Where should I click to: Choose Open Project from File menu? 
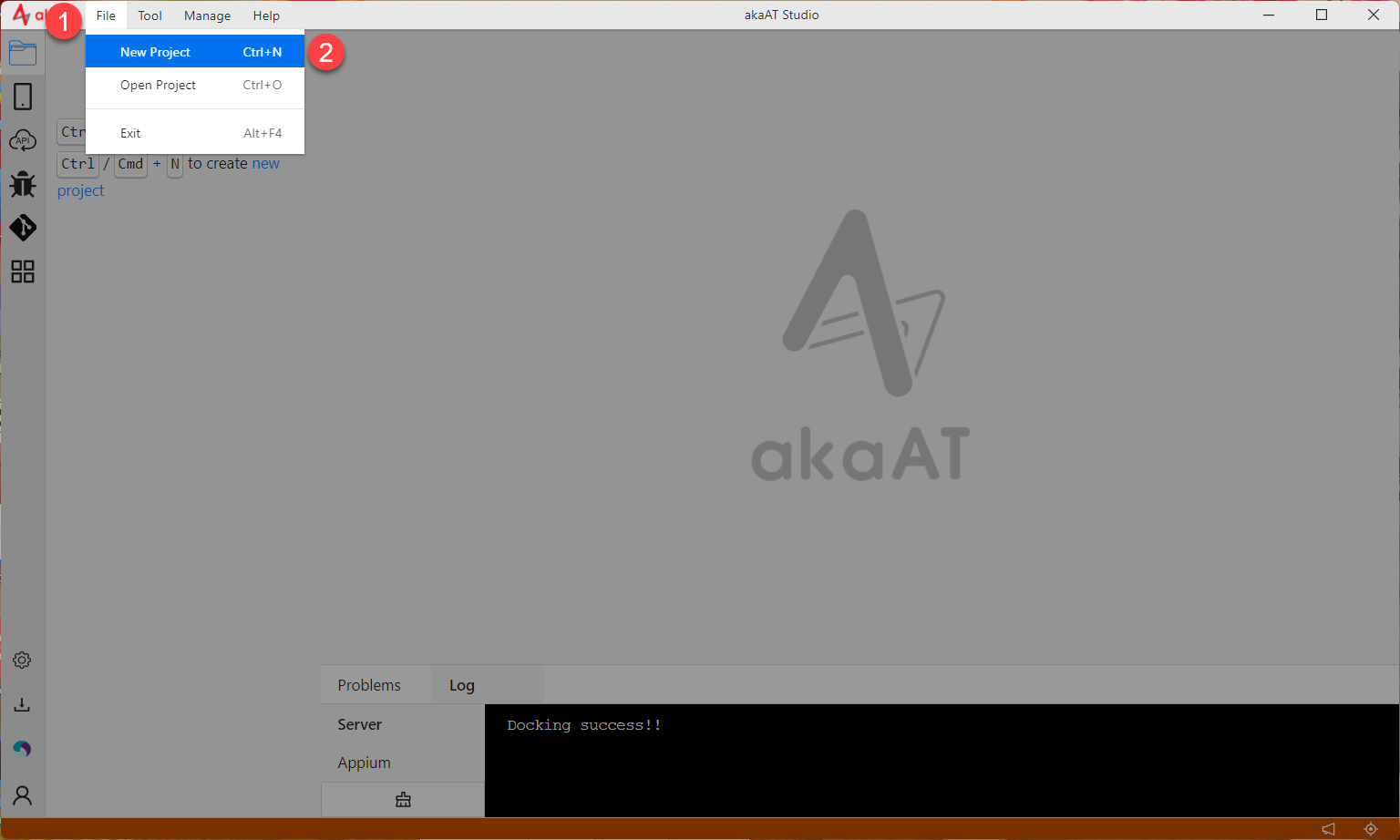click(195, 85)
